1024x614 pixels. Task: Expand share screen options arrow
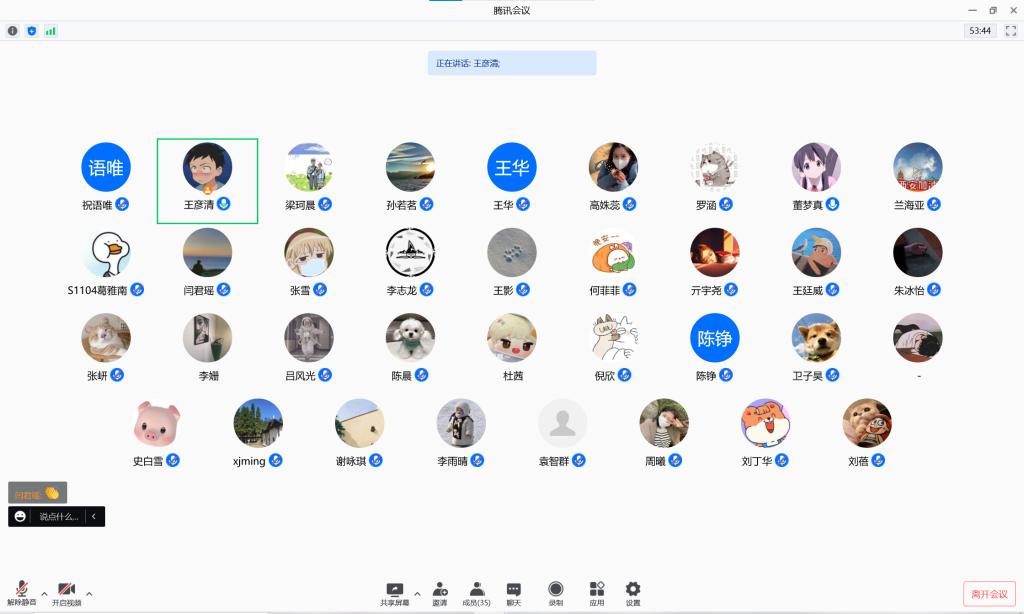pos(417,592)
